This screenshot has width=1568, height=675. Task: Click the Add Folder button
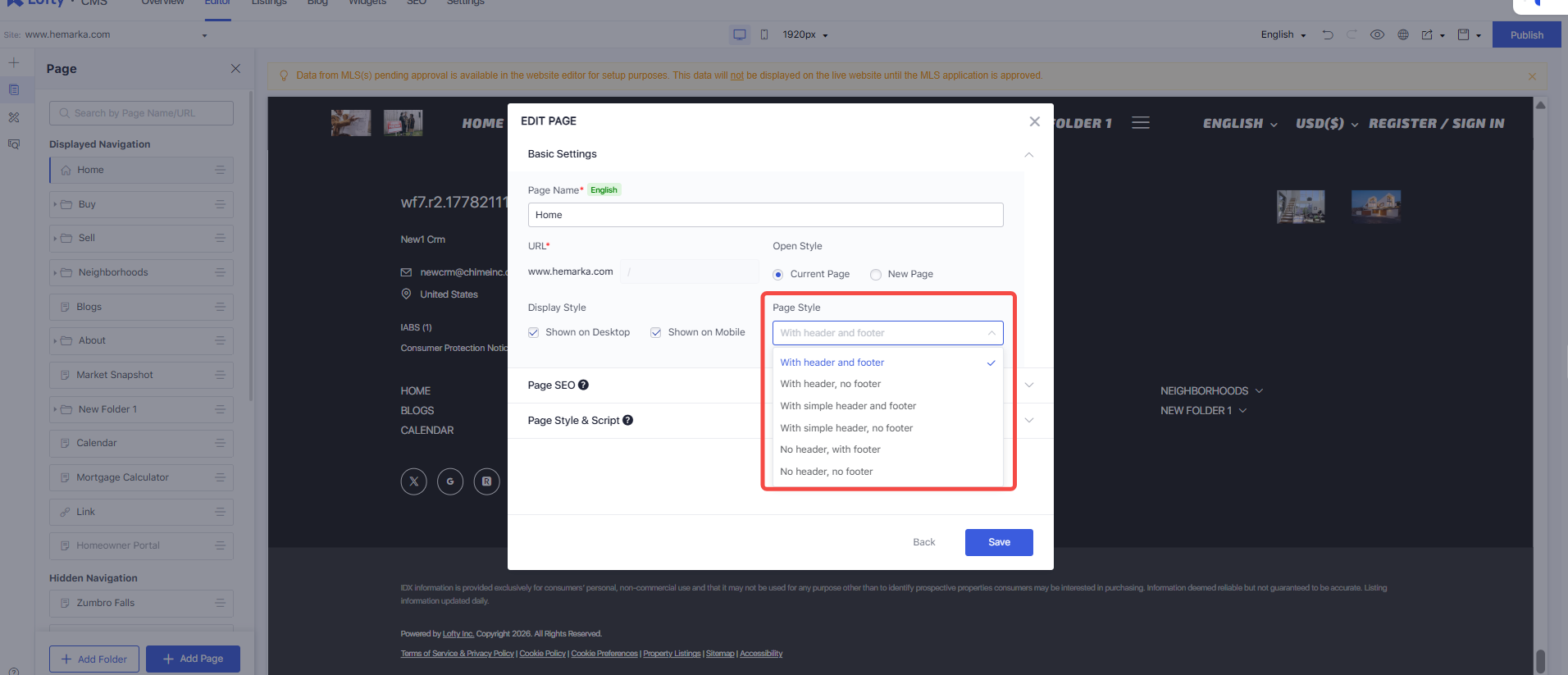[94, 659]
